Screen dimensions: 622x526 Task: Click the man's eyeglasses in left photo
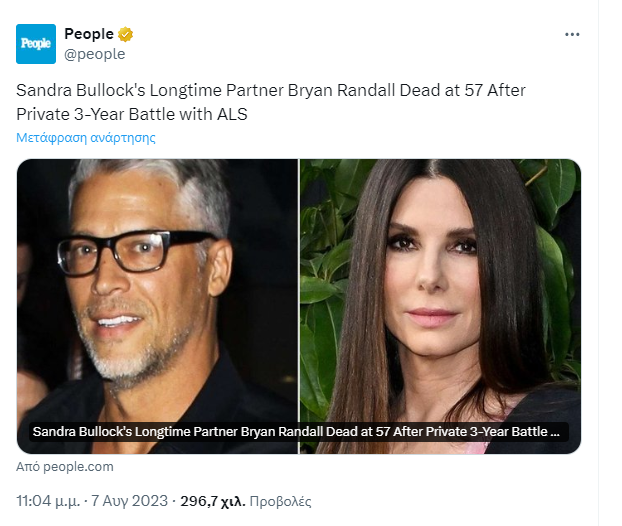145,250
